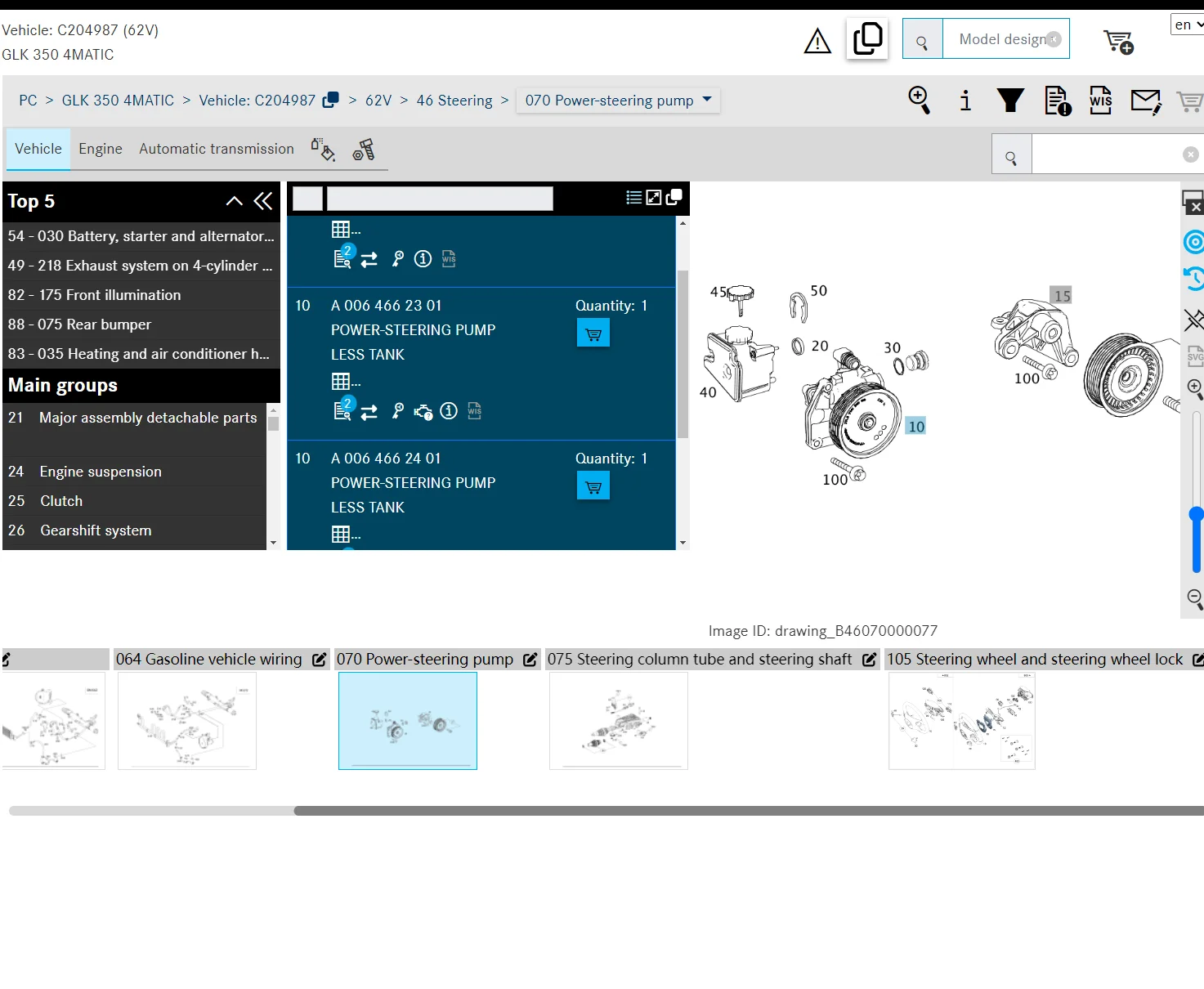1204x989 pixels.
Task: Select 54 - 030 Battery, starter and alternator
Action: click(141, 236)
